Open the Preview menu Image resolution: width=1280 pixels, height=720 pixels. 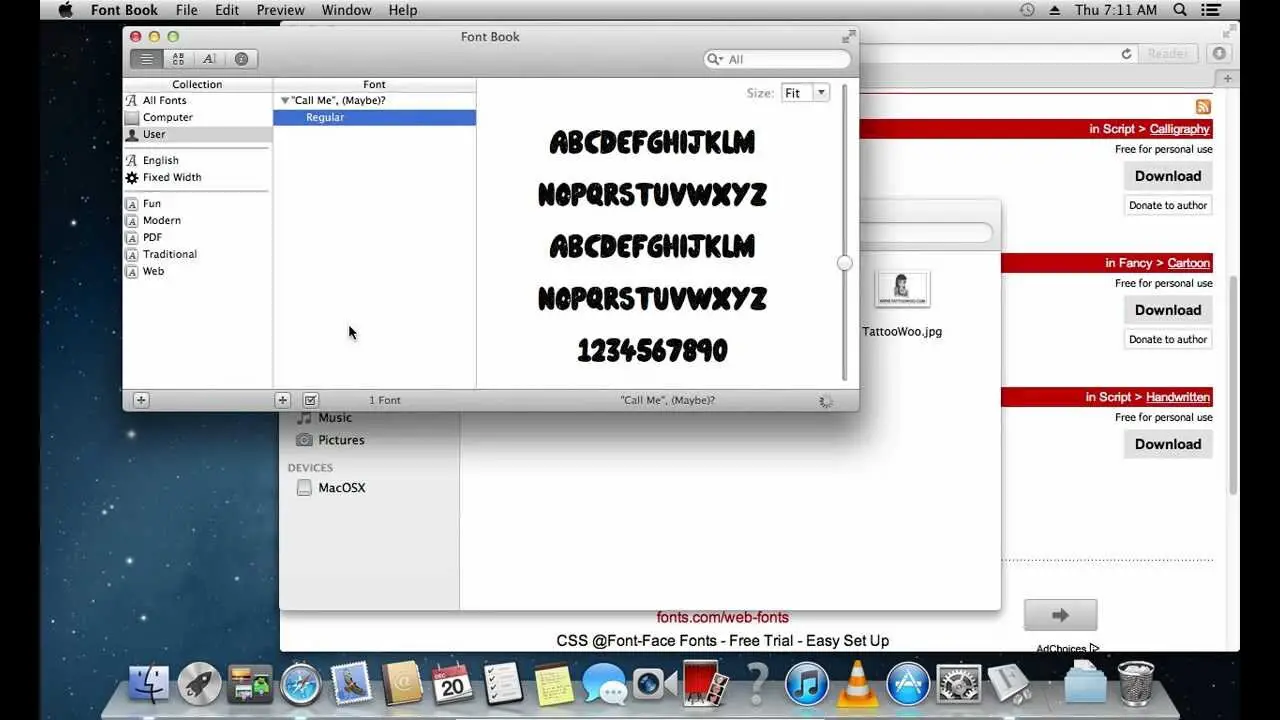click(x=281, y=10)
